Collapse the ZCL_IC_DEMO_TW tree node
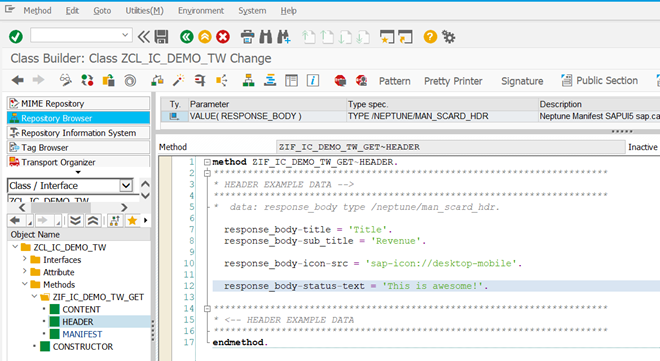660x361 pixels. point(15,247)
